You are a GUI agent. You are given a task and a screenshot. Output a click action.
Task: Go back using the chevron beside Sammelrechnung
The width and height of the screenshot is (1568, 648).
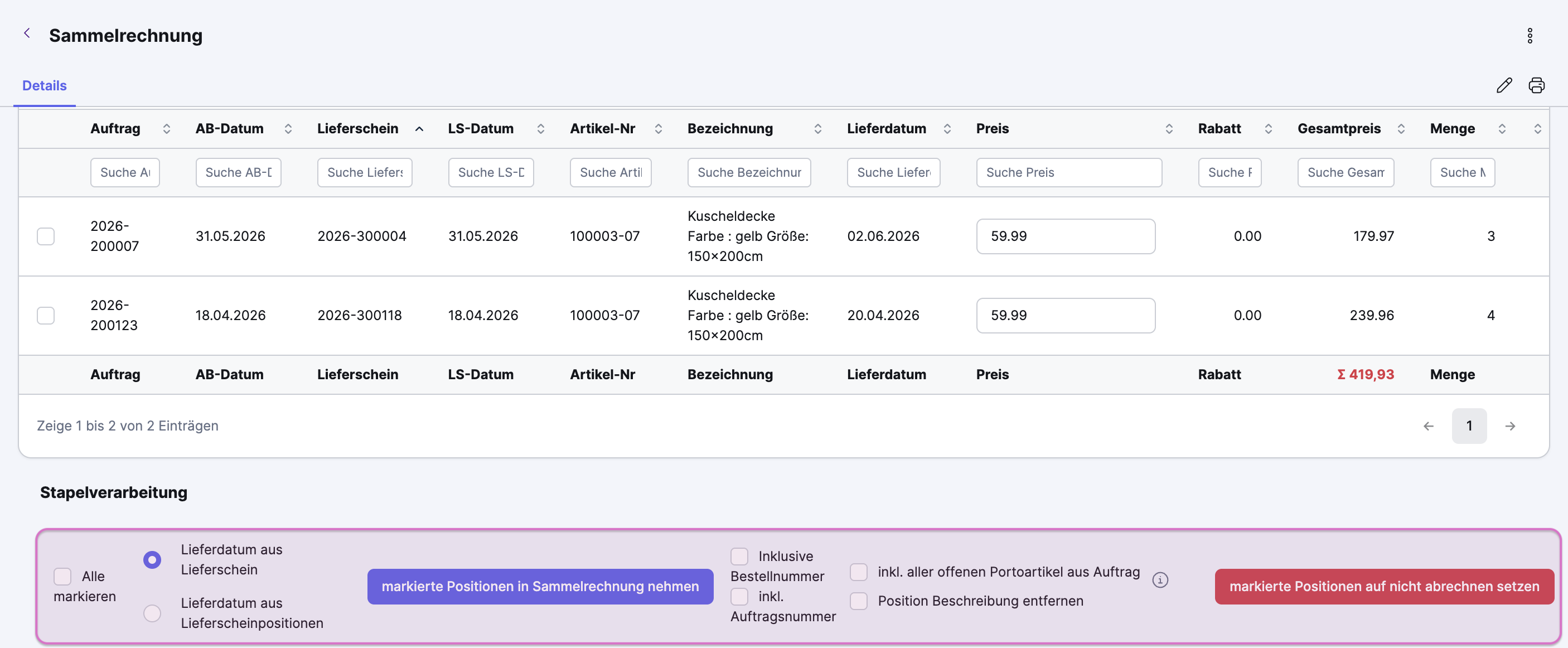pos(27,33)
